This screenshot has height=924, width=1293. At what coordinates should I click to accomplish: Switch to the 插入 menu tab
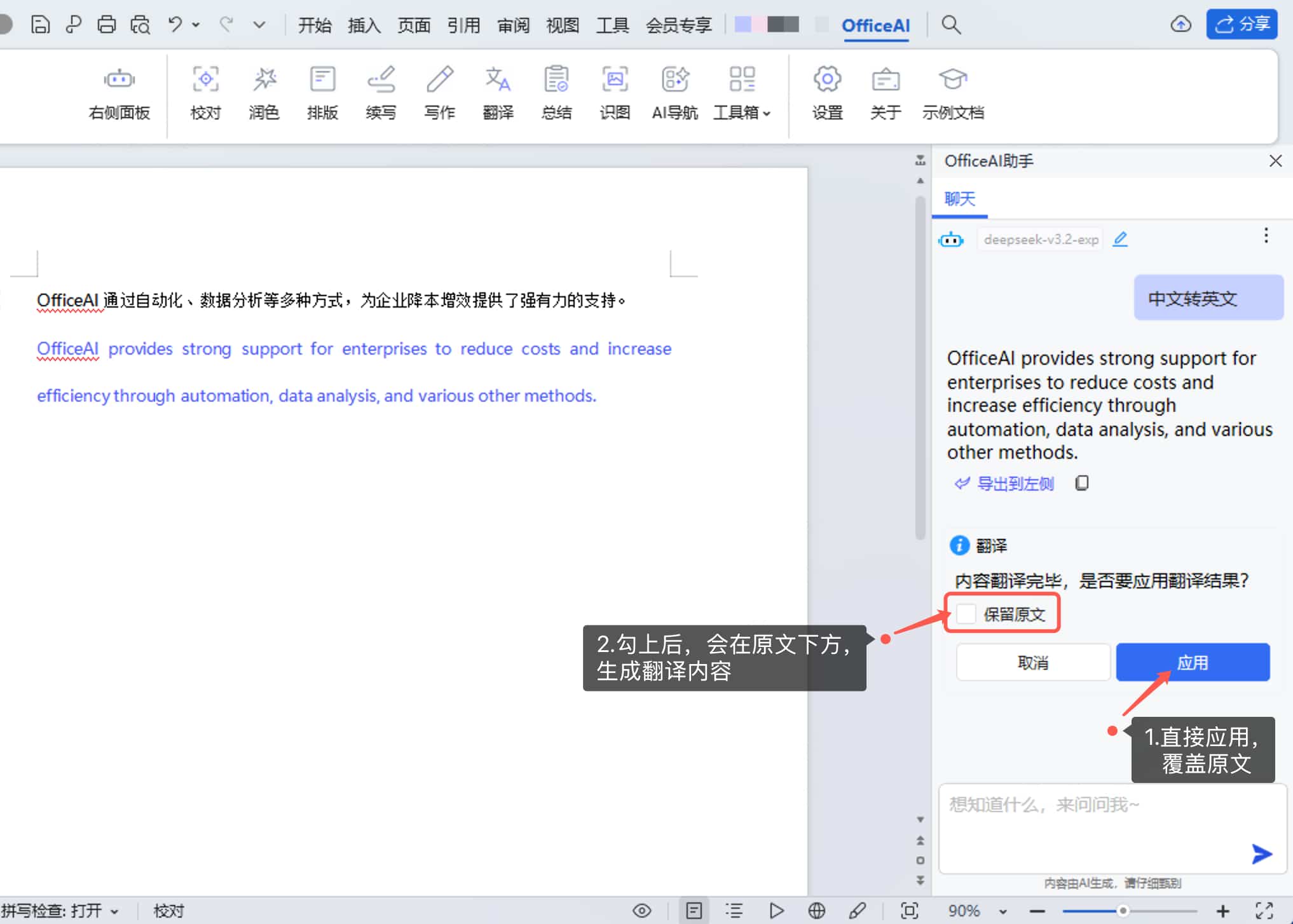(364, 25)
